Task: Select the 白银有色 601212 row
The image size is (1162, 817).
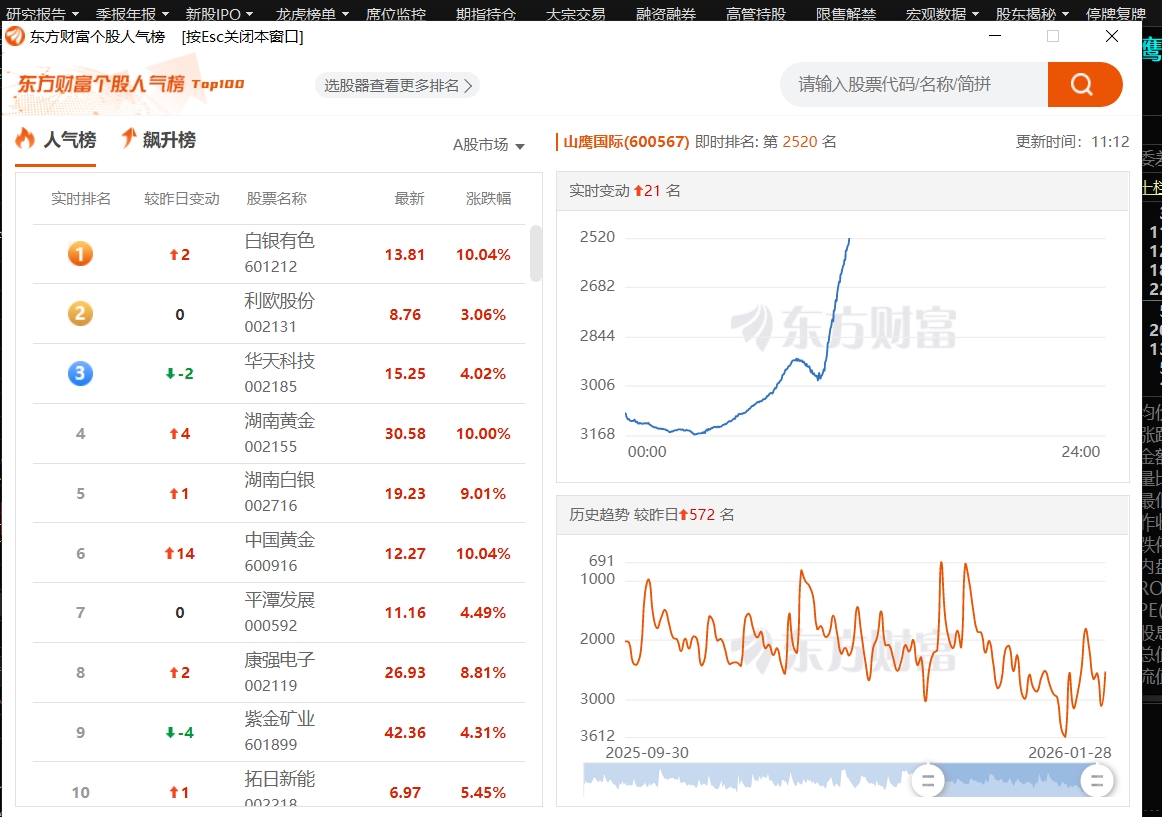Action: click(x=279, y=254)
